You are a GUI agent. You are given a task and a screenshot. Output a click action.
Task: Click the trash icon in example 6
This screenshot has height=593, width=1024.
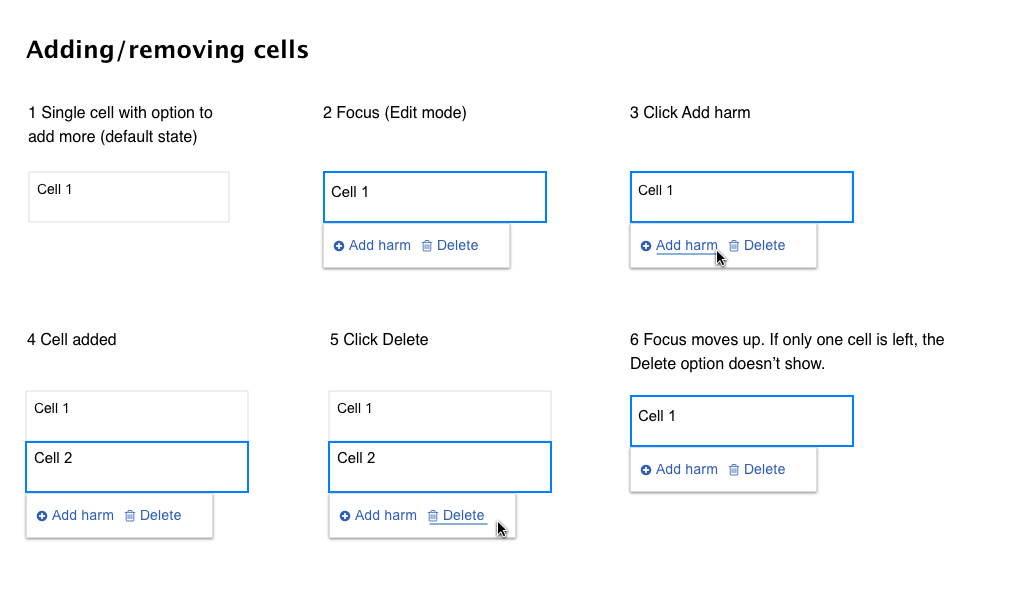click(x=734, y=470)
